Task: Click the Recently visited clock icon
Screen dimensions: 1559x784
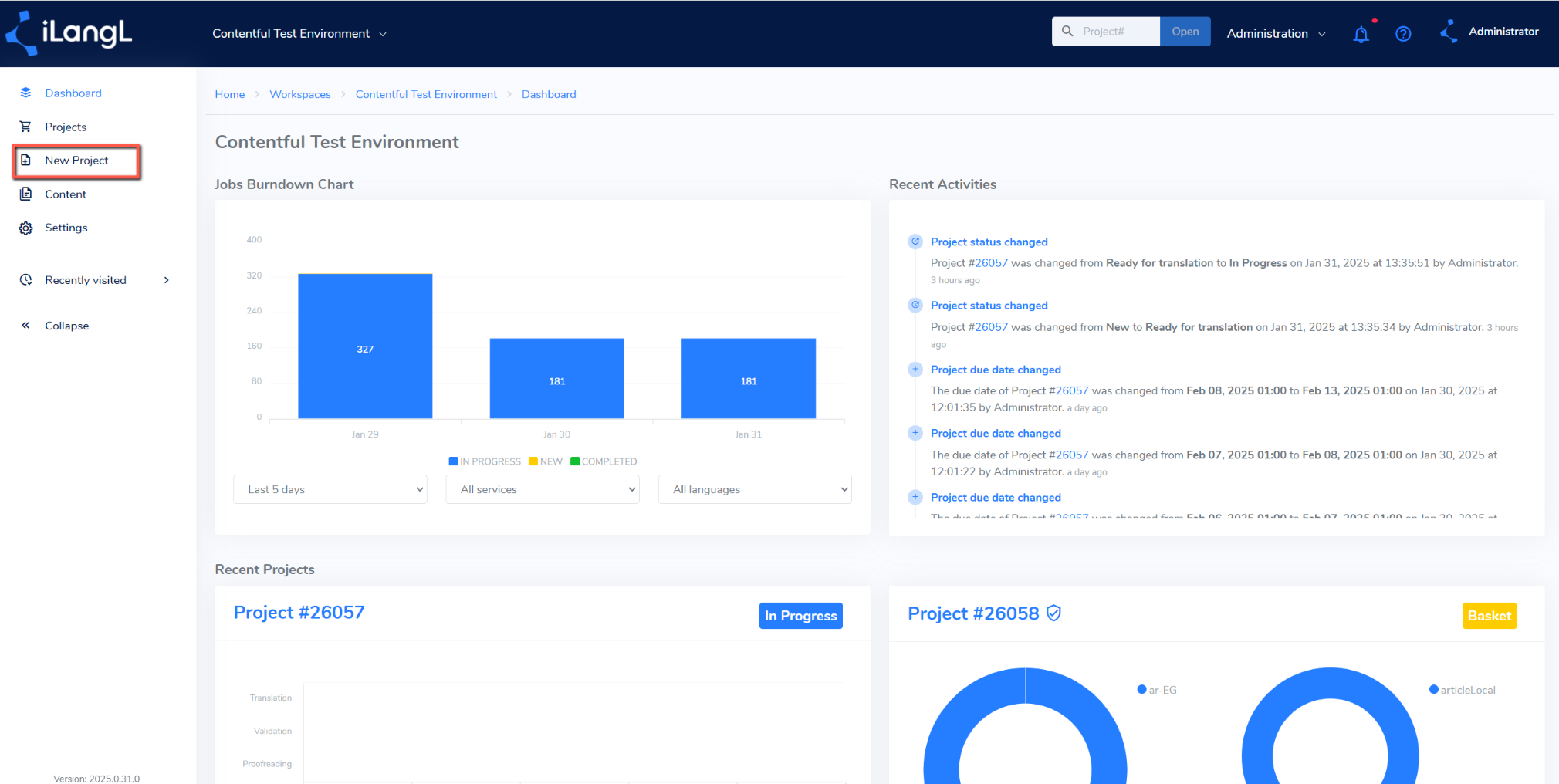Action: (x=25, y=279)
